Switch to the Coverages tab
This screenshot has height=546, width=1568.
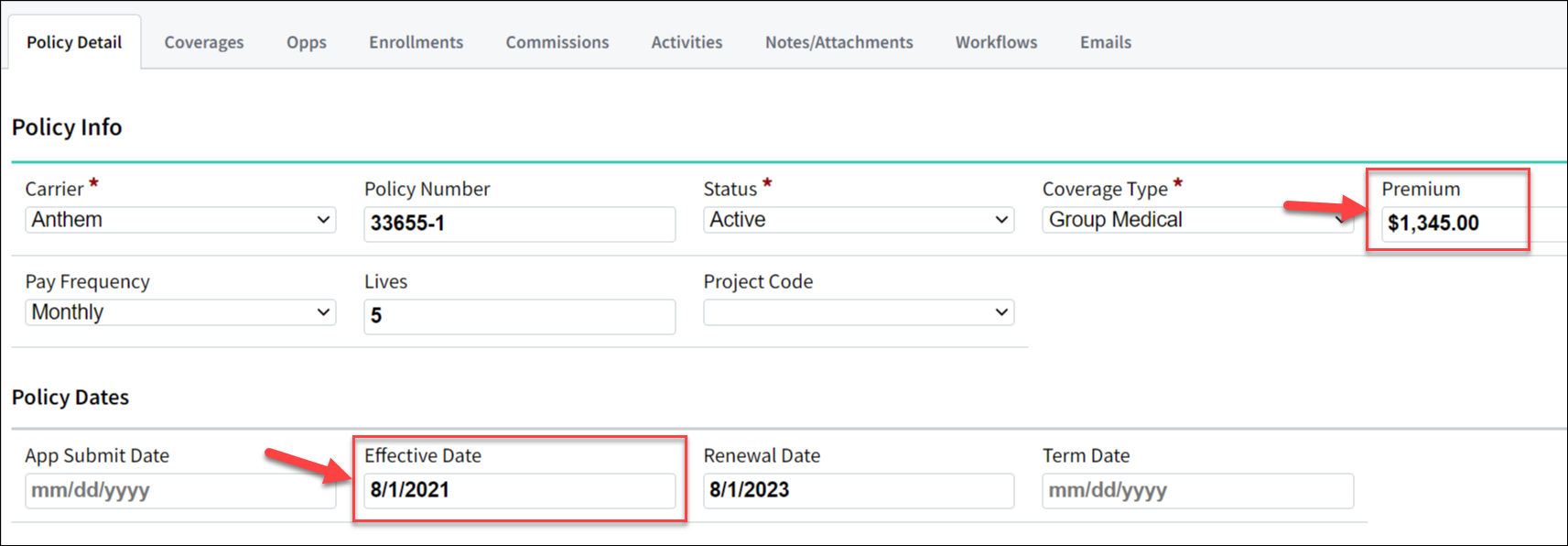click(204, 42)
